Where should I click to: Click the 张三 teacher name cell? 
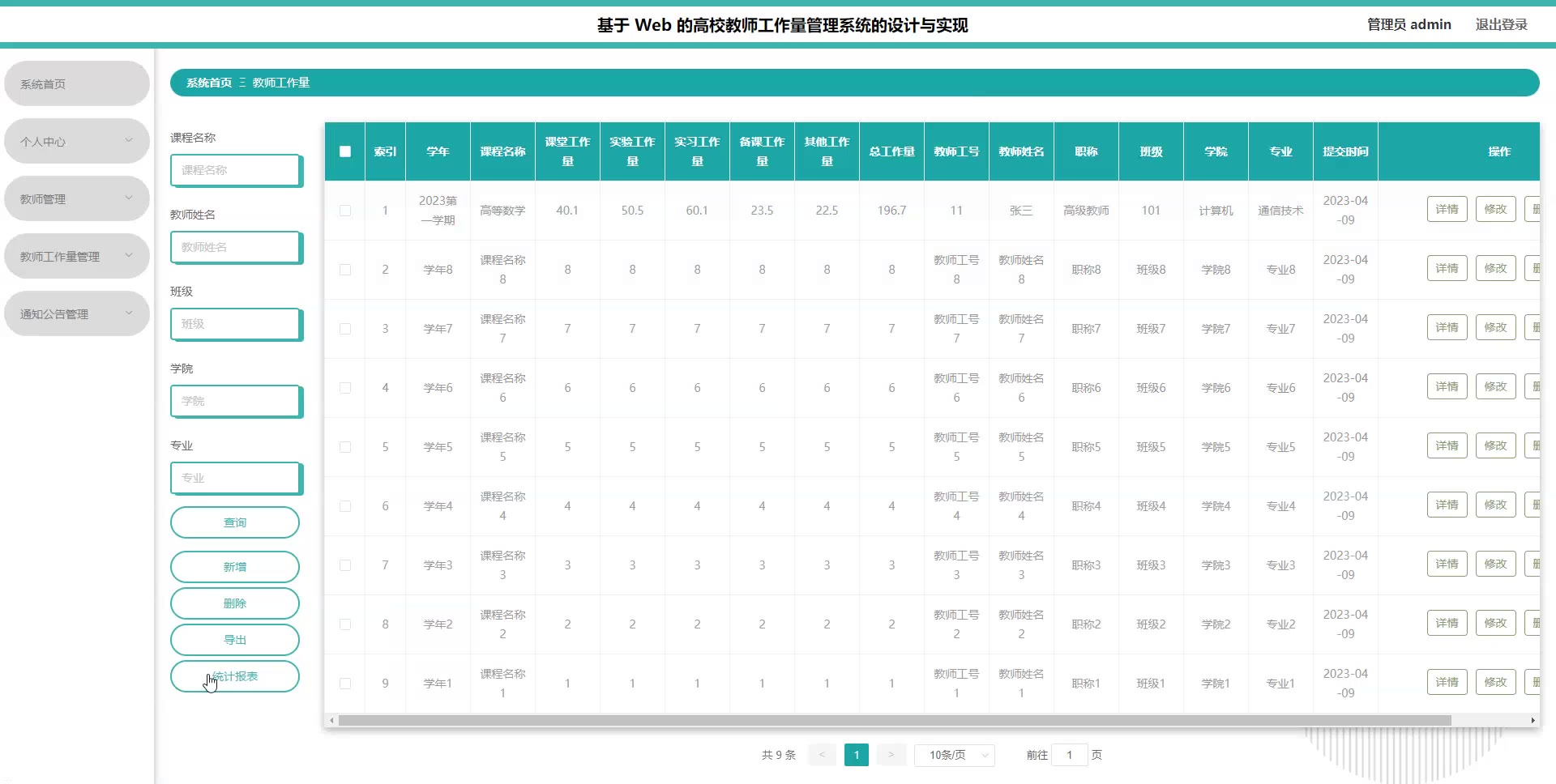[1021, 211]
